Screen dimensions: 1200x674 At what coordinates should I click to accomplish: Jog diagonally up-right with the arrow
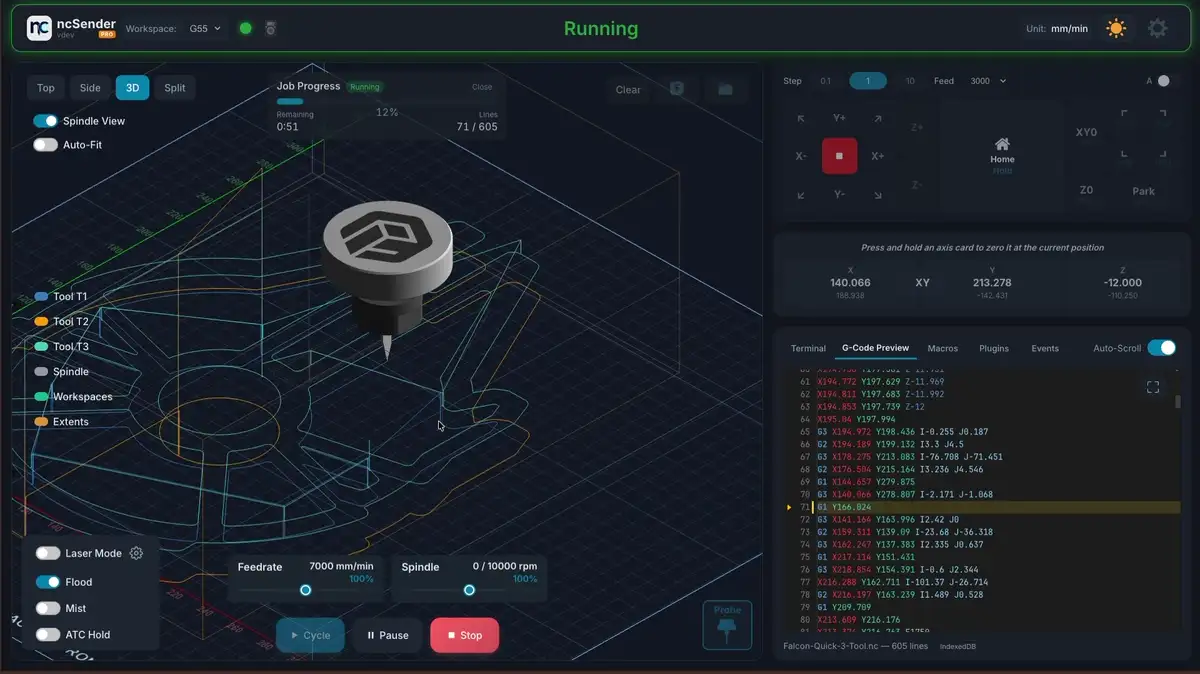[x=877, y=119]
